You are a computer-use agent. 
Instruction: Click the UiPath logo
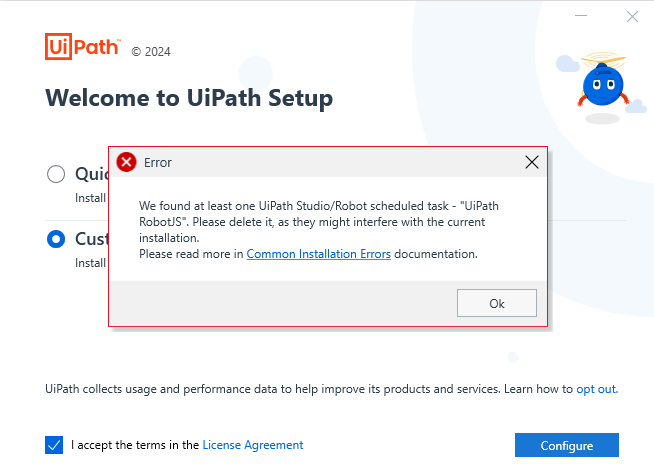point(83,46)
